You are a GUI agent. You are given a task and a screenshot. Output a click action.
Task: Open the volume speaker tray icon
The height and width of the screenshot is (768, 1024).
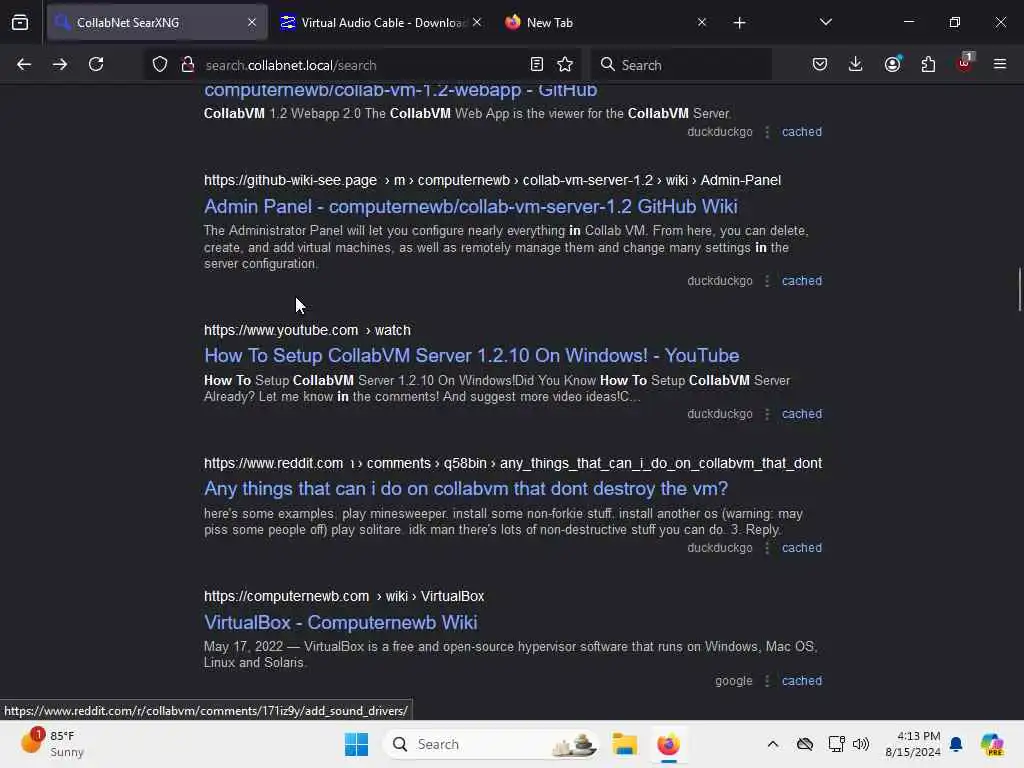point(861,744)
